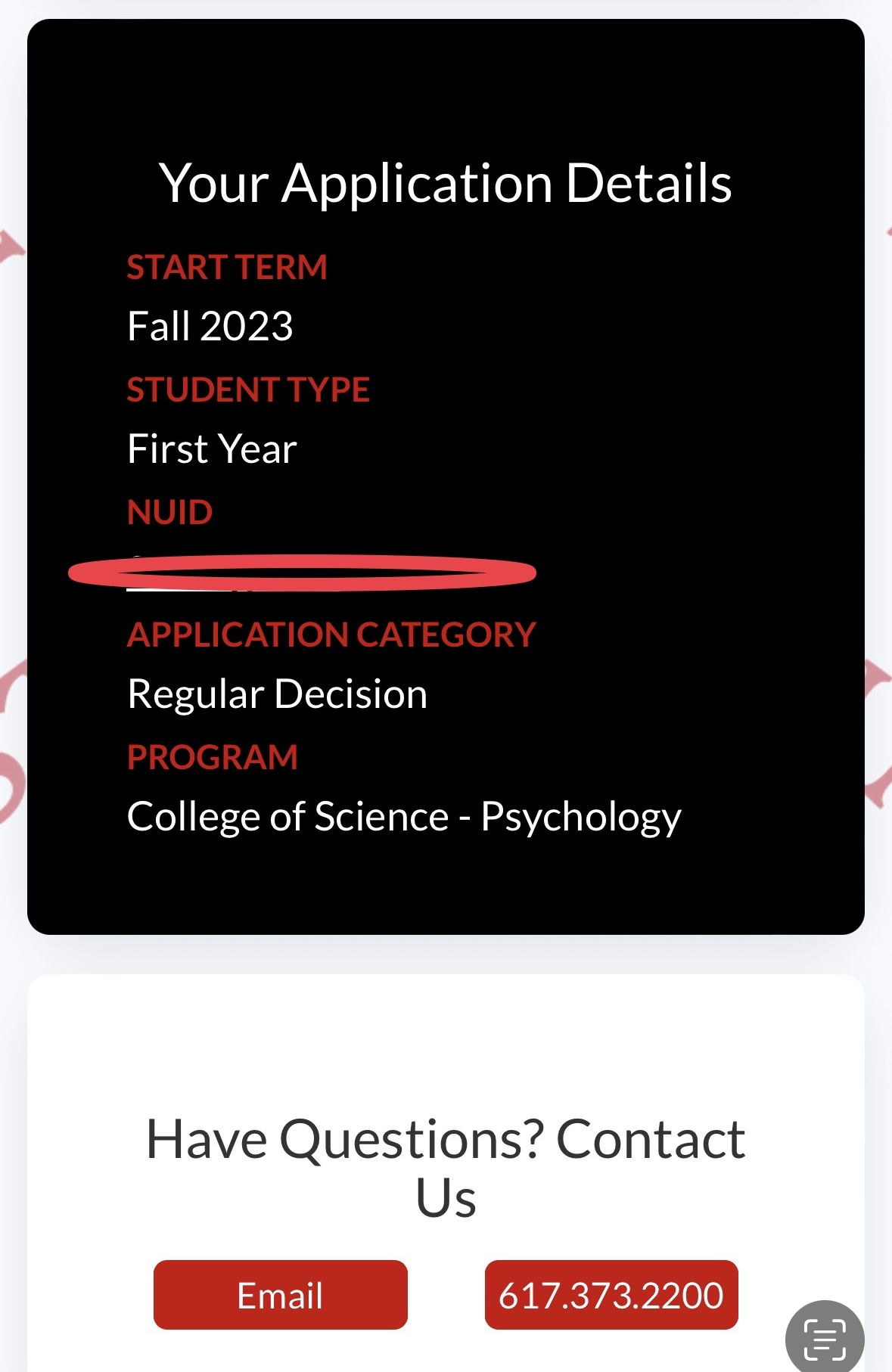Select College of Science - Psychology text
The width and height of the screenshot is (892, 1372).
coord(404,817)
